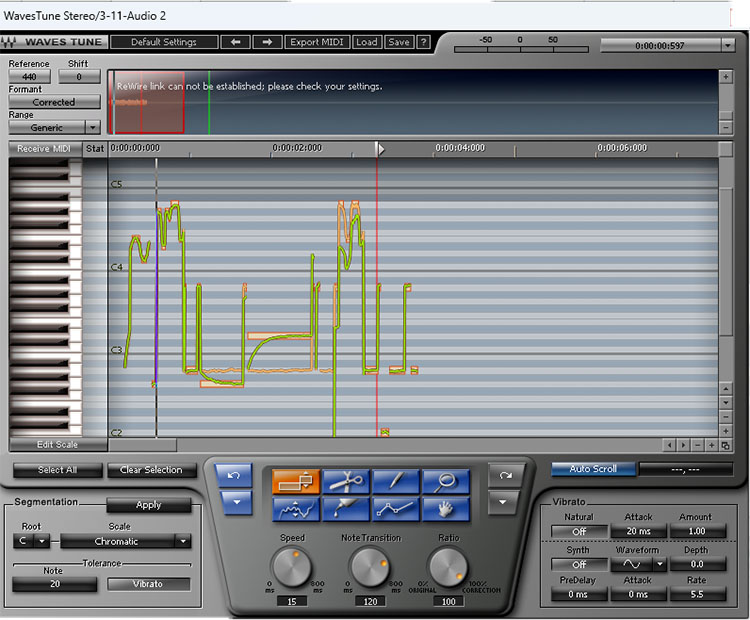Click Speed value 15 field
The image size is (750, 620).
click(x=292, y=602)
